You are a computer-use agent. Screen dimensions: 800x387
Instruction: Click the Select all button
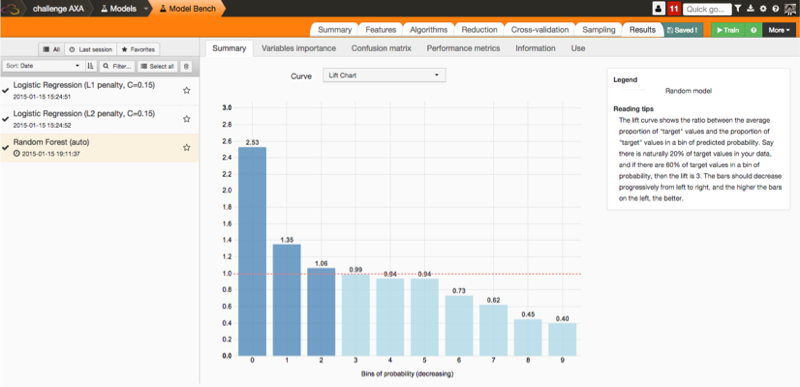click(158, 66)
